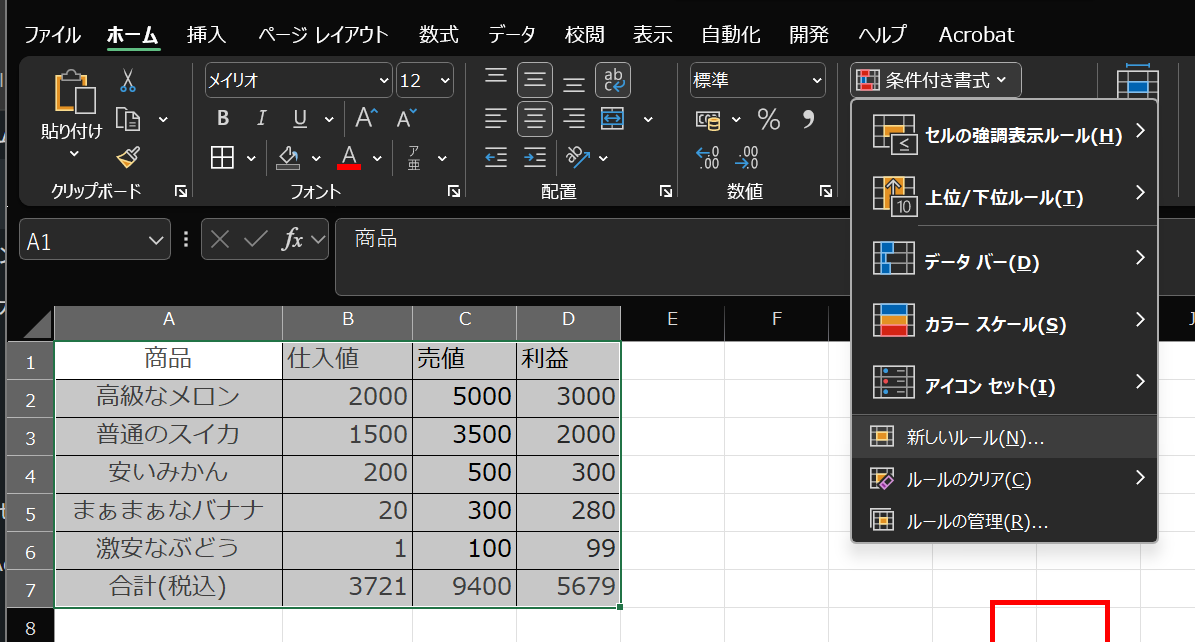Click the select-all corner of the sheet
This screenshot has height=642, width=1195.
click(x=30, y=323)
